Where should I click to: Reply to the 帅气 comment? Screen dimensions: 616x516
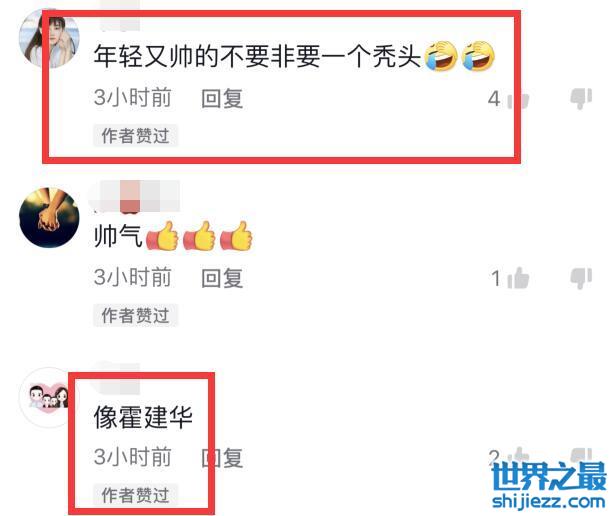pyautogui.click(x=222, y=278)
